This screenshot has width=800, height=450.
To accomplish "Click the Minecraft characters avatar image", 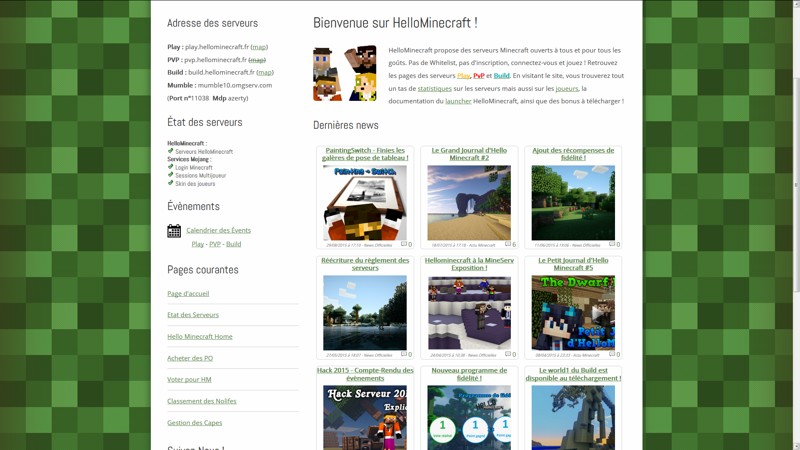I will [x=345, y=73].
